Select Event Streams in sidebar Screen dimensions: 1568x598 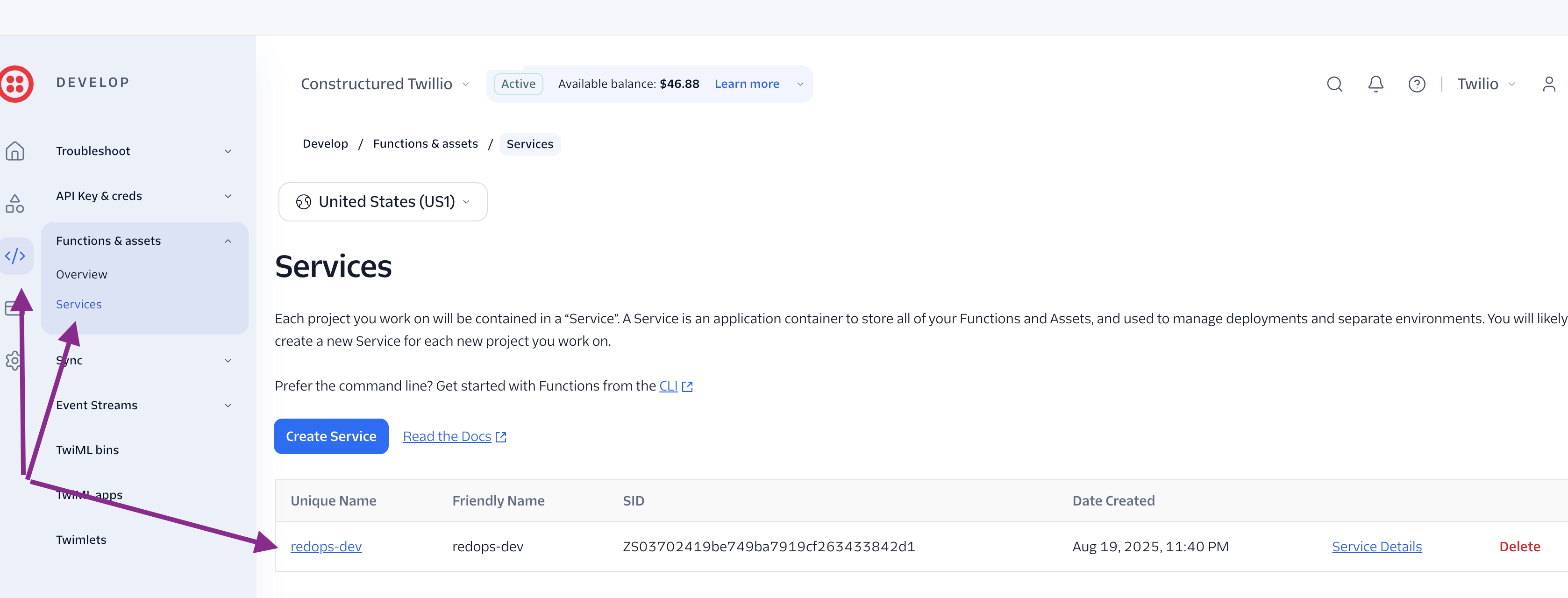97,405
